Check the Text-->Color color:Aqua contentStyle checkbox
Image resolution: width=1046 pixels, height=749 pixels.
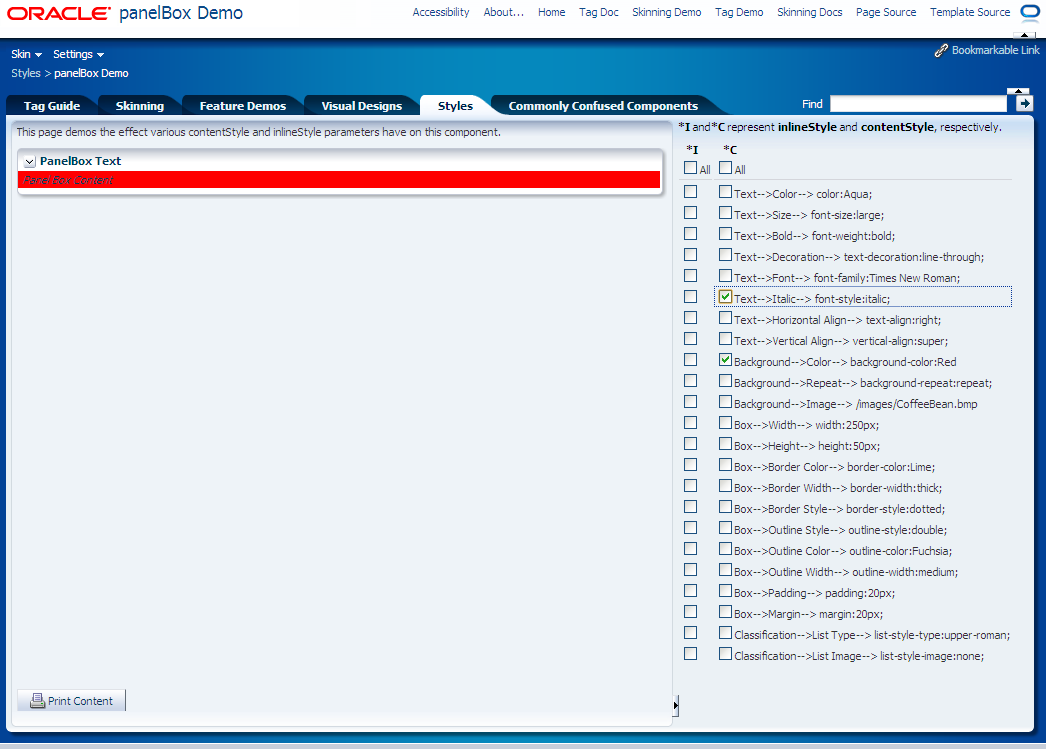(725, 191)
